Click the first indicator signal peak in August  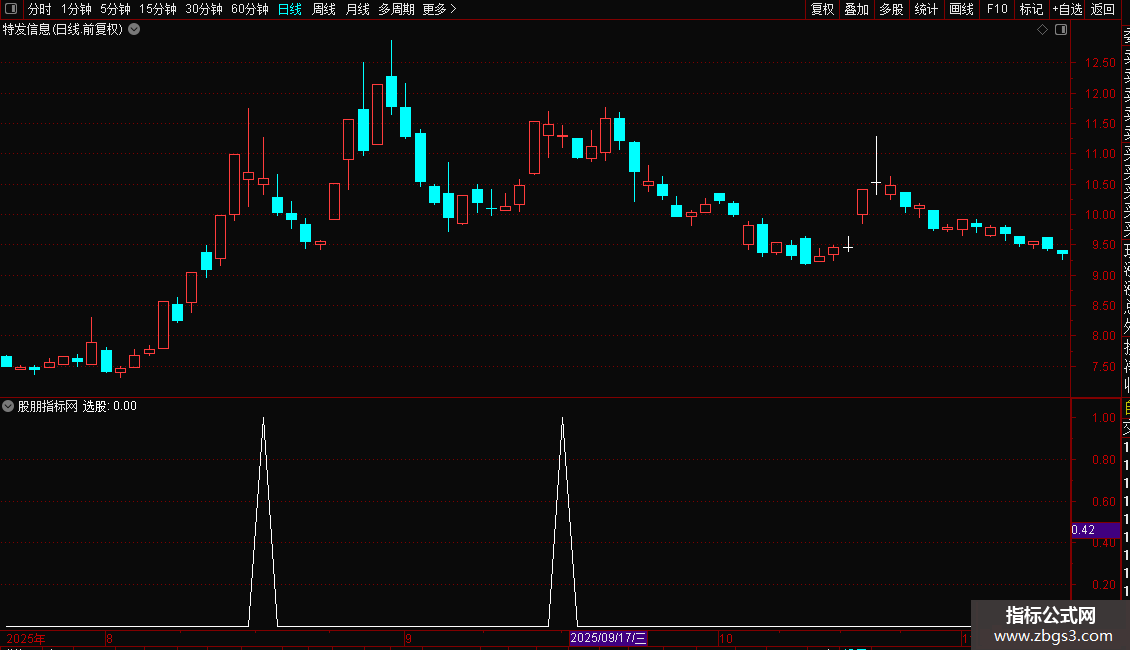pos(263,419)
